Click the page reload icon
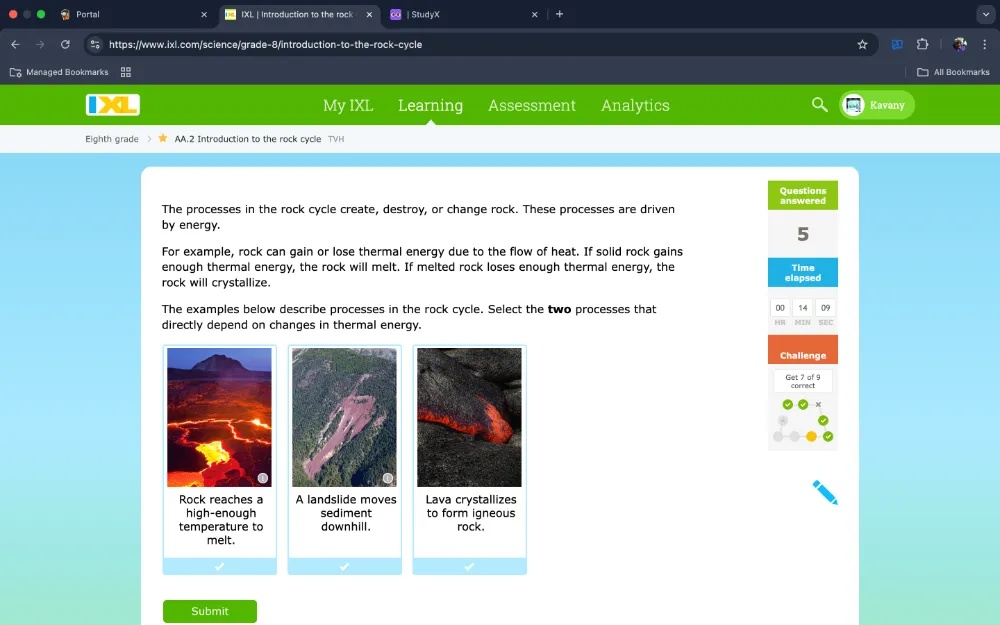1000x625 pixels. click(65, 44)
